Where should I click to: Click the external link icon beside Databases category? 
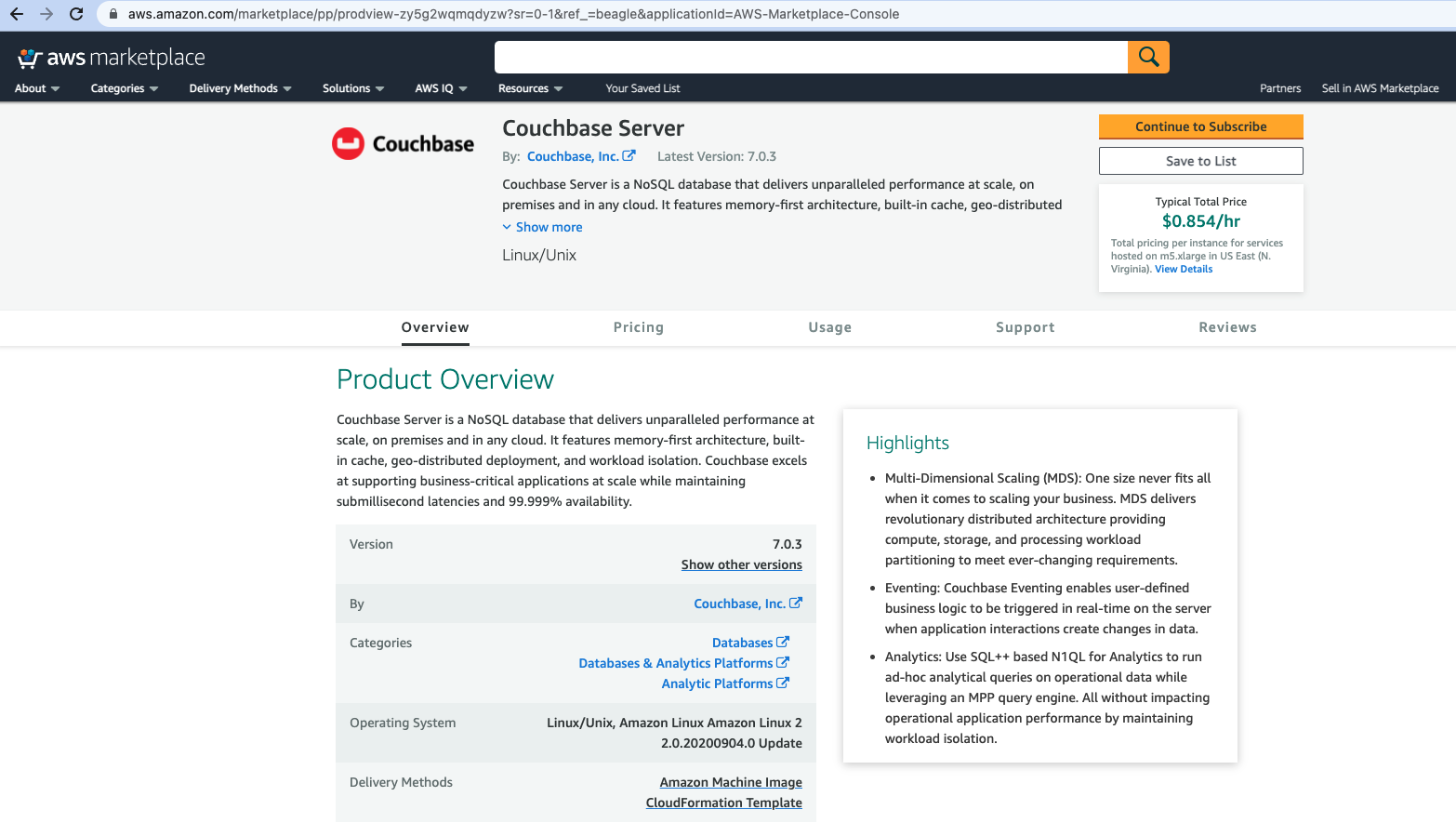coord(784,642)
